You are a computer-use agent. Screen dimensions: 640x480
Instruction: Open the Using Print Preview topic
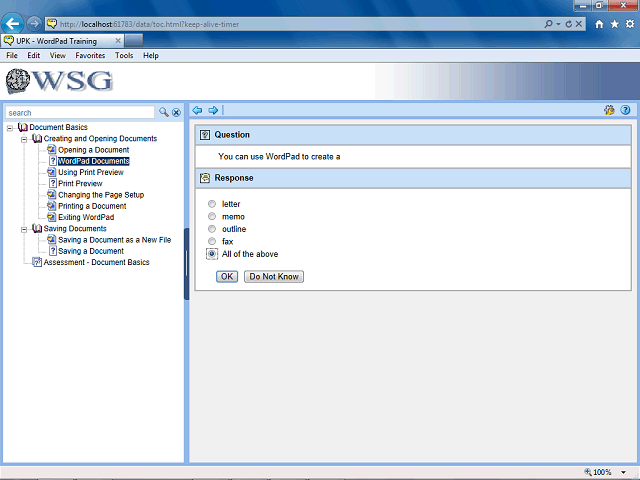[x=91, y=172]
